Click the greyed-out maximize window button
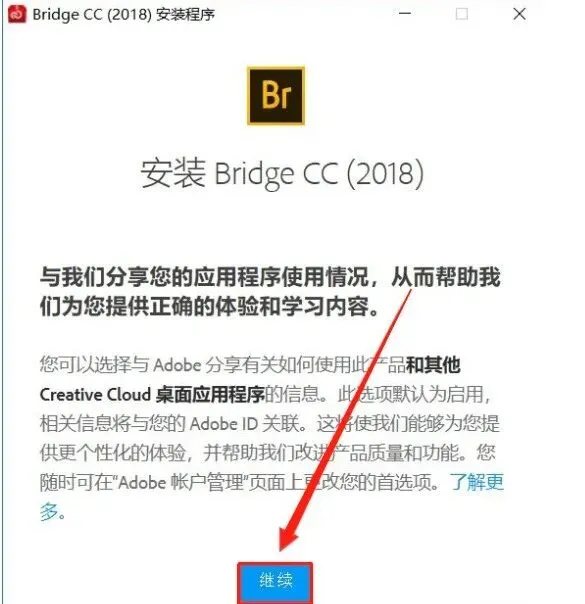The image size is (585, 604). pyautogui.click(x=462, y=14)
